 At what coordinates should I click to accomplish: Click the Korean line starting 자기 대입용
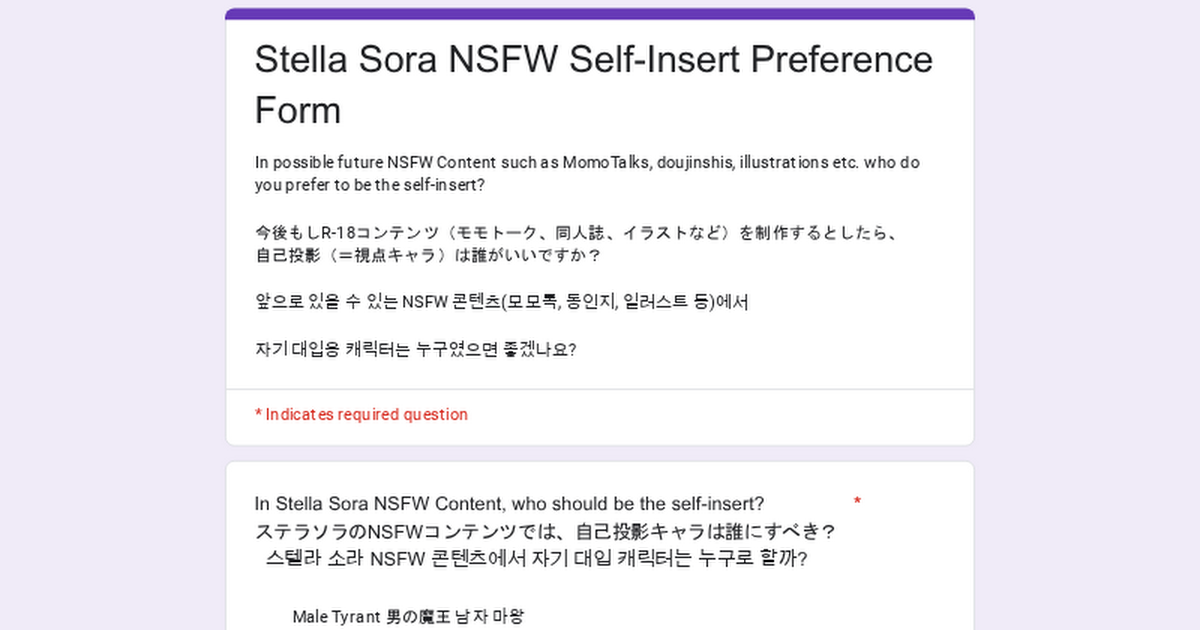click(x=415, y=350)
